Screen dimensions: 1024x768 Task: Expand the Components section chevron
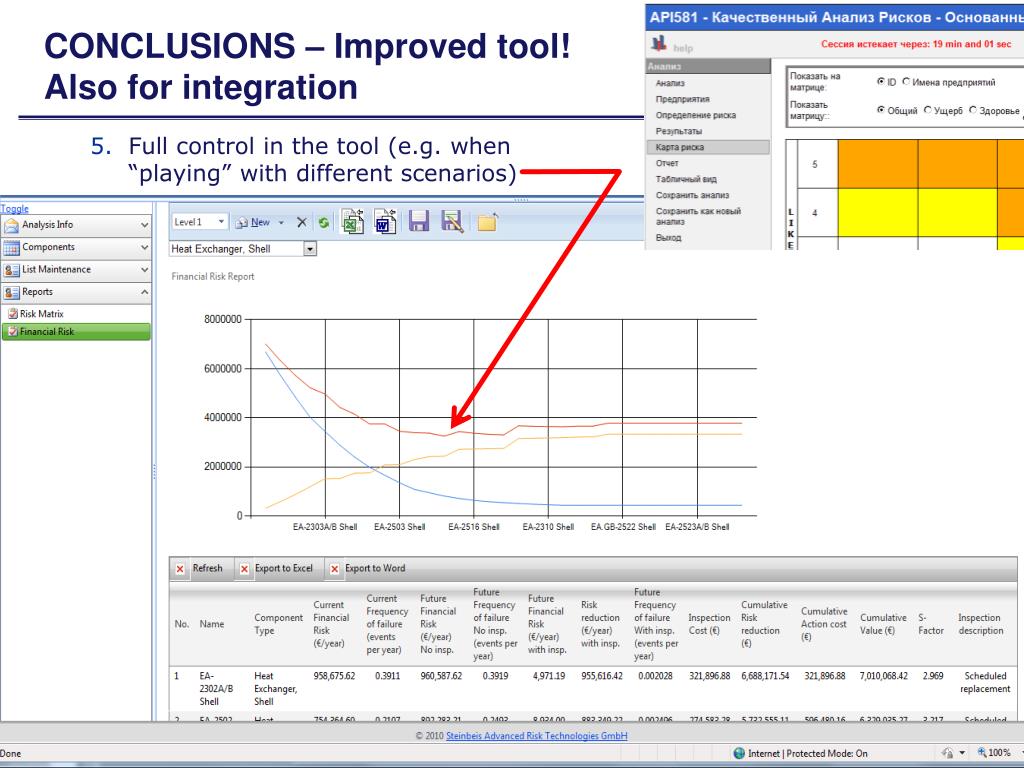144,248
